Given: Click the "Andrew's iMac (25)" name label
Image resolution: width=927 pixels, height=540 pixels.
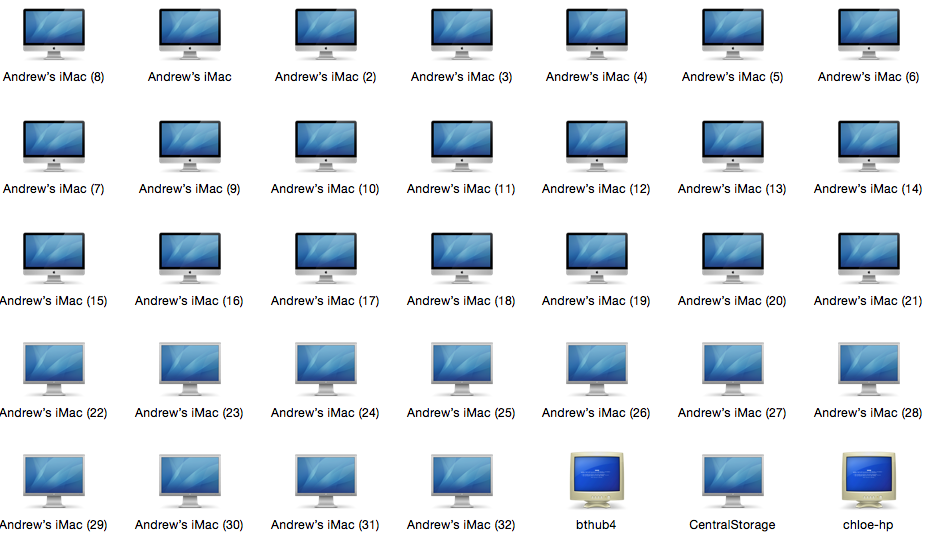Looking at the screenshot, I should pos(461,413).
